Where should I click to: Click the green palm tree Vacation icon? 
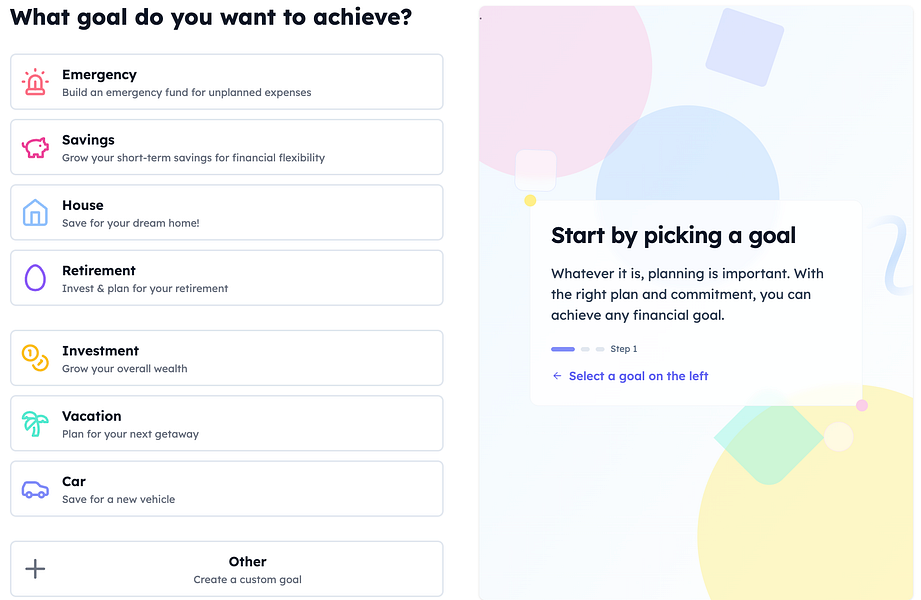(35, 423)
